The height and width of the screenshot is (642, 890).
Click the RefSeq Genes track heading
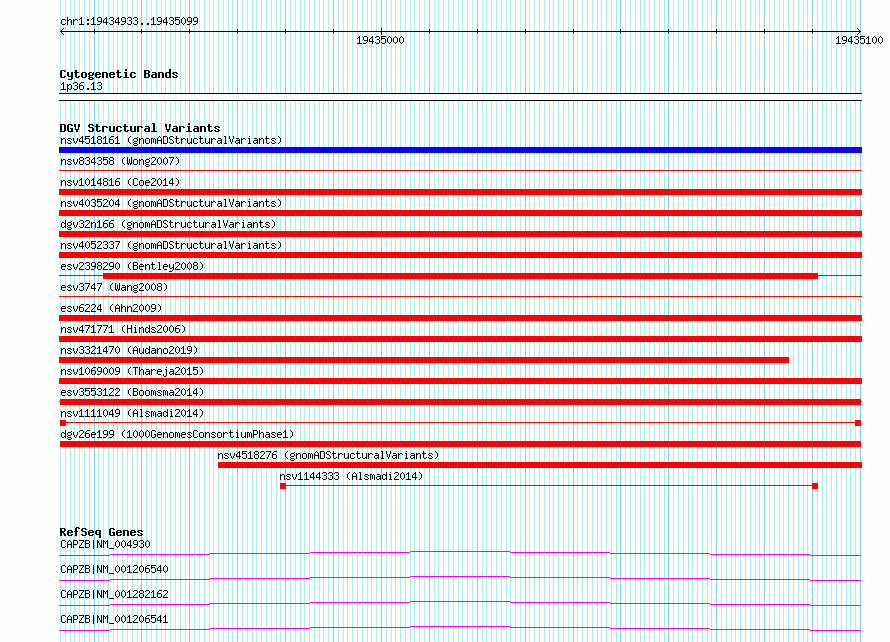point(101,532)
